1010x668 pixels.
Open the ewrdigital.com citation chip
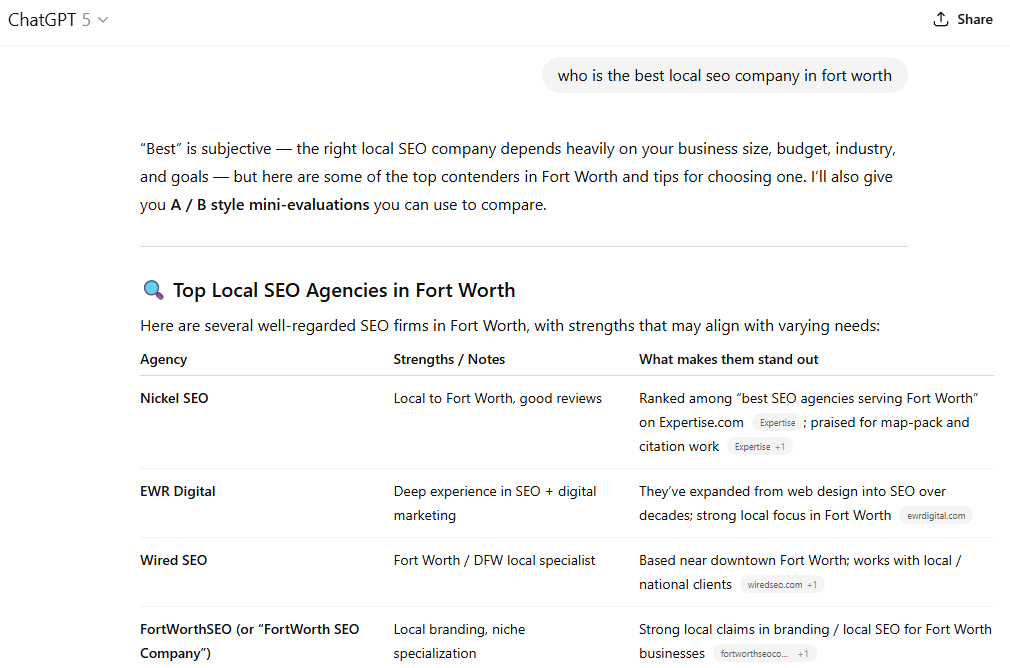coord(935,515)
